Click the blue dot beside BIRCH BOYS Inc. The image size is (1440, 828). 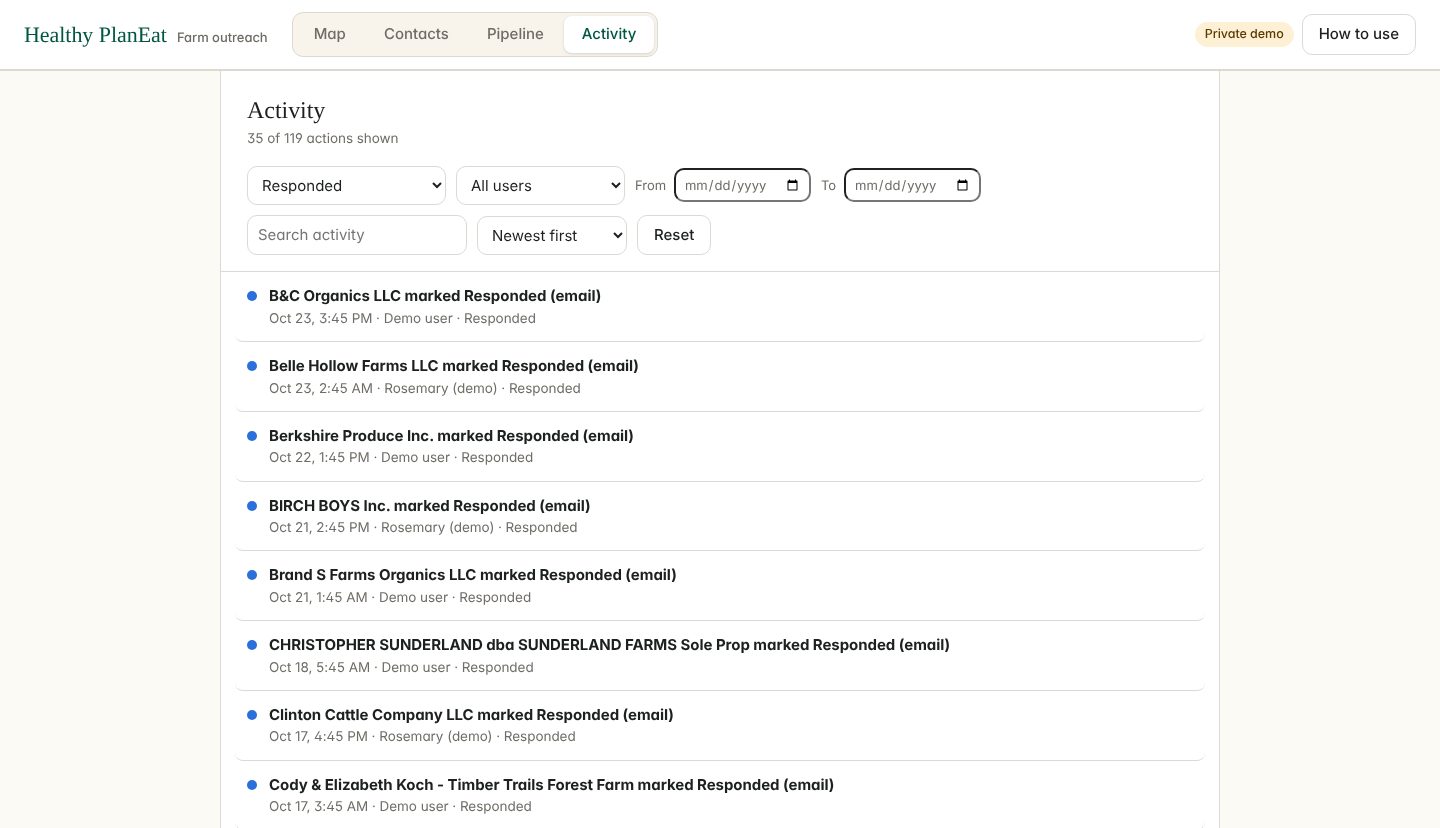point(252,506)
